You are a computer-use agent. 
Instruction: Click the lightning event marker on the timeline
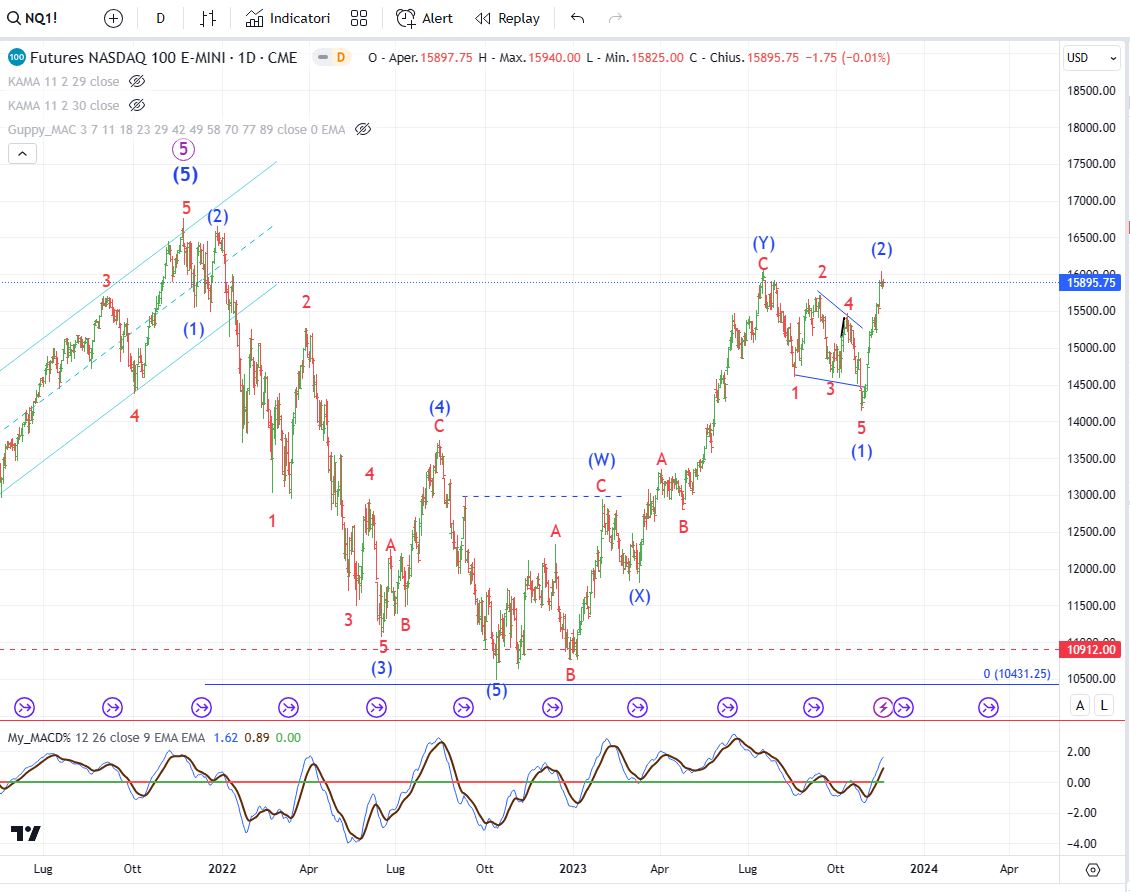883,708
